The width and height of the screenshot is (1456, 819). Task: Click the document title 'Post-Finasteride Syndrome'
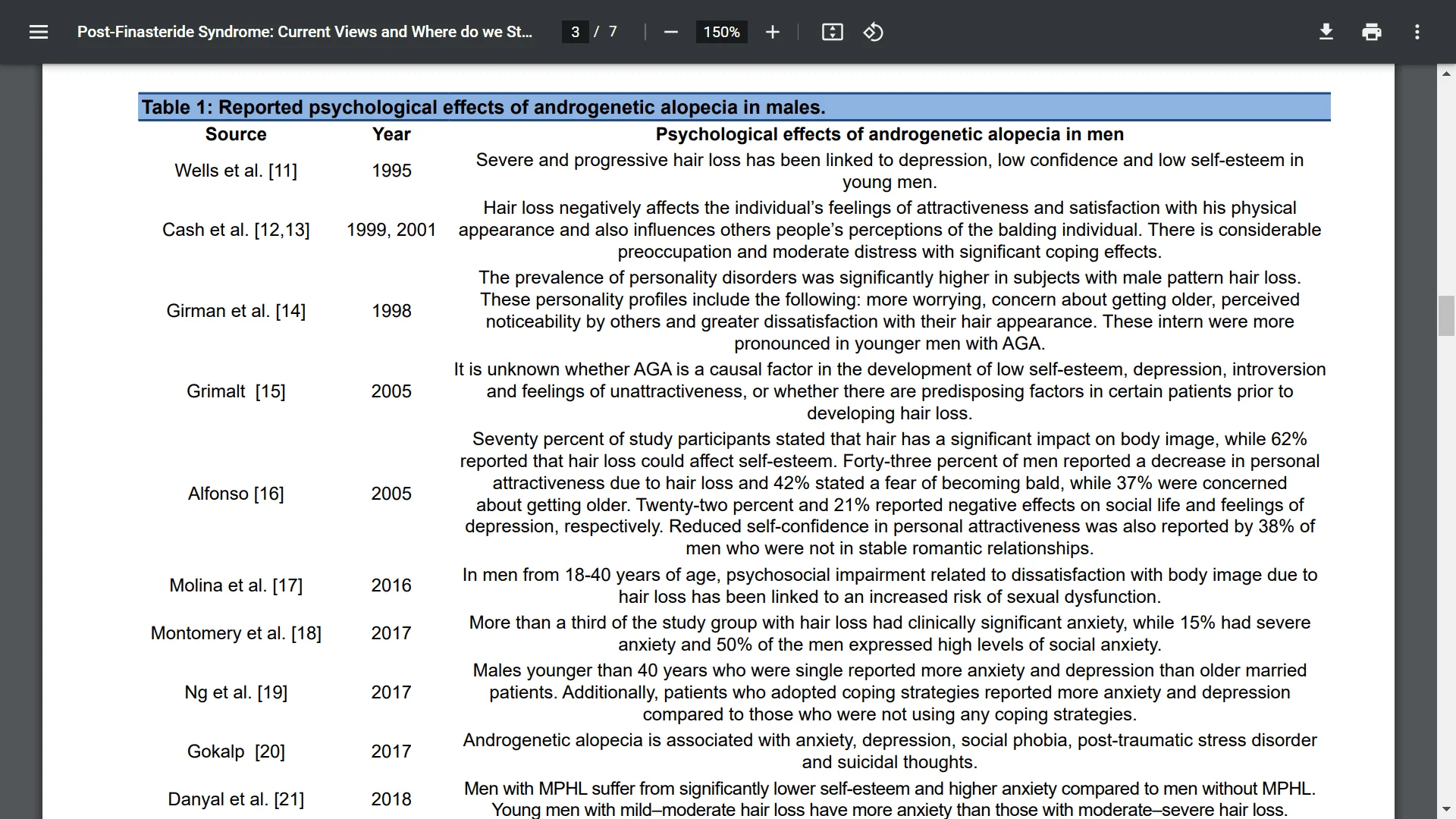pos(304,32)
